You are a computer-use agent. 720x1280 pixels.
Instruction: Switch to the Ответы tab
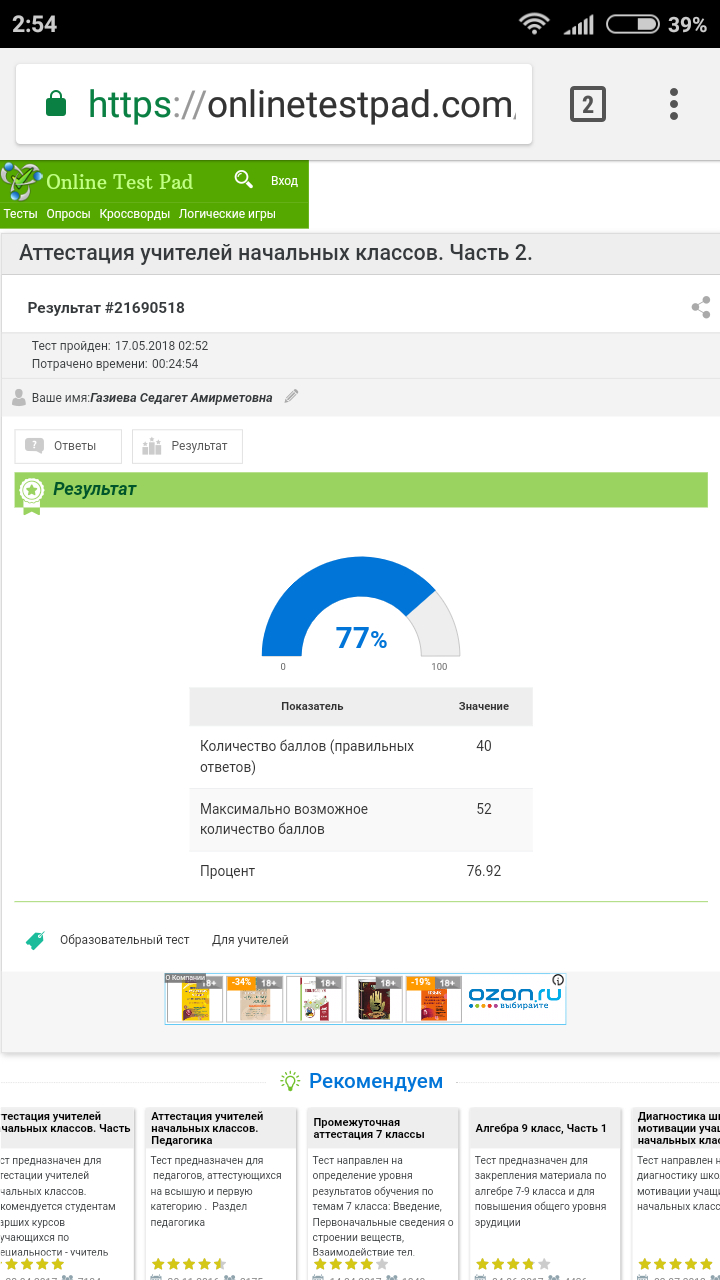coord(68,446)
